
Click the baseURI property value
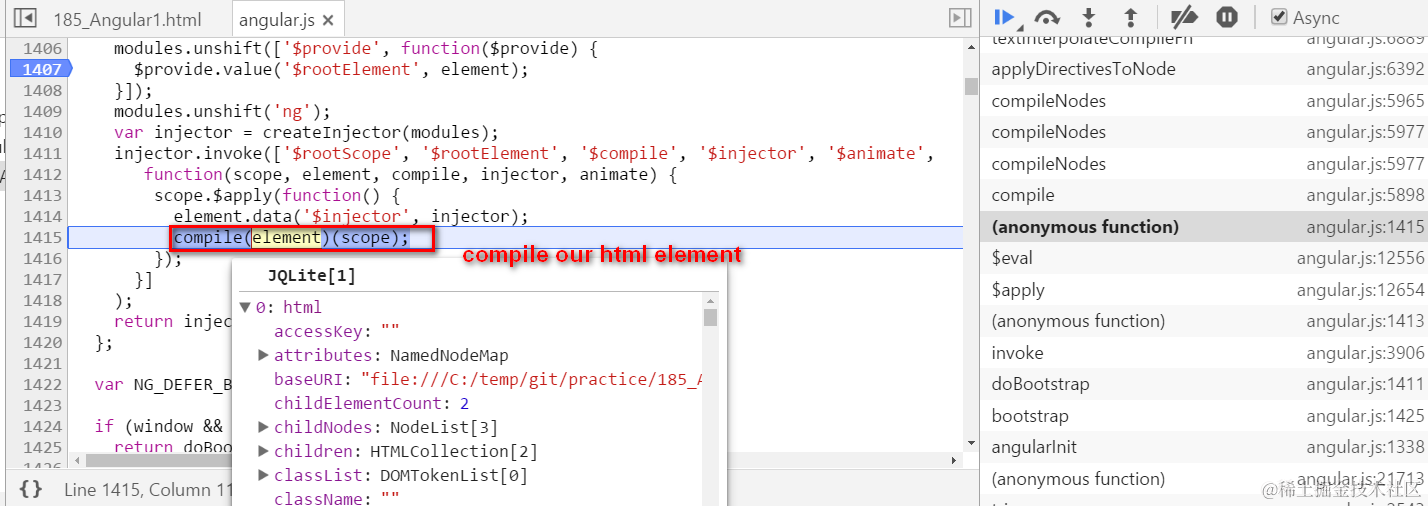click(x=531, y=379)
